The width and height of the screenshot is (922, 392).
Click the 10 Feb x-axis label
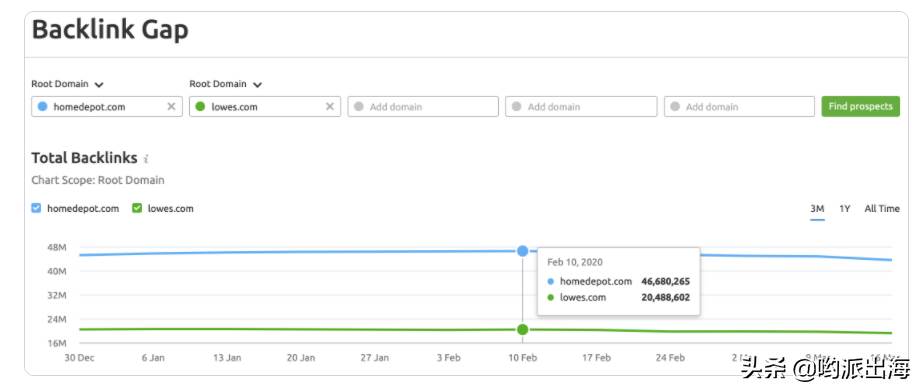point(523,357)
